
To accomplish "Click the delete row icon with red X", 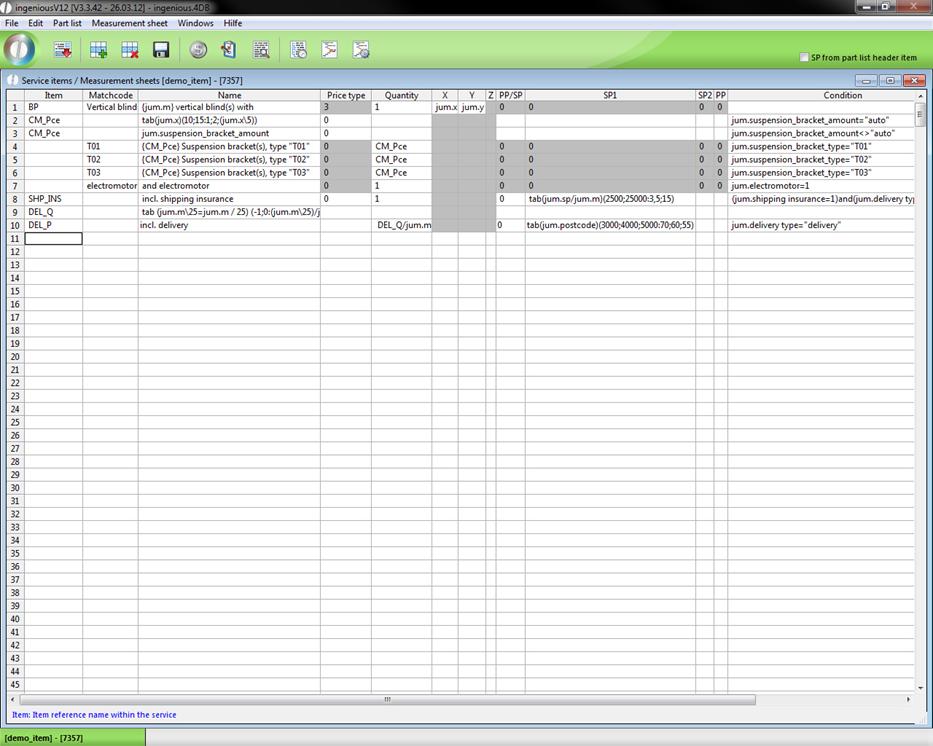I will click(129, 49).
